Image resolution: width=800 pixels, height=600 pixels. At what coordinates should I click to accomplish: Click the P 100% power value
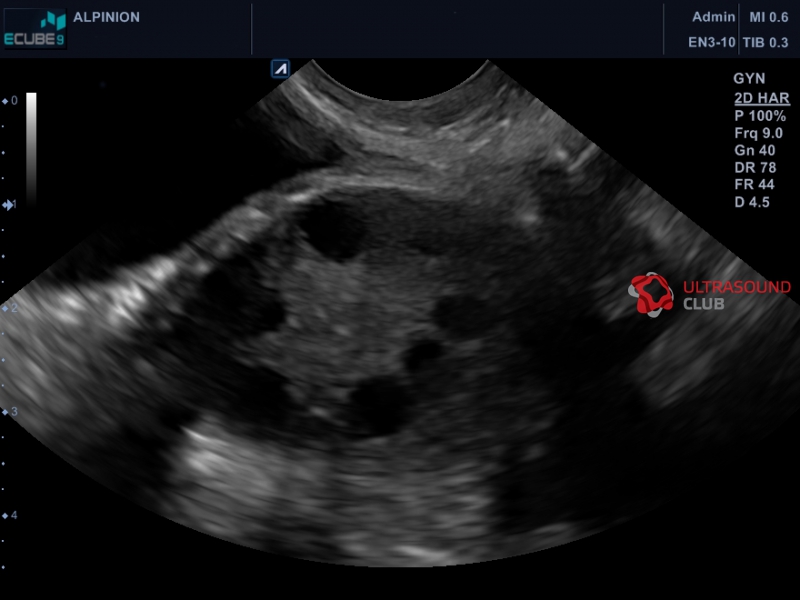click(760, 116)
